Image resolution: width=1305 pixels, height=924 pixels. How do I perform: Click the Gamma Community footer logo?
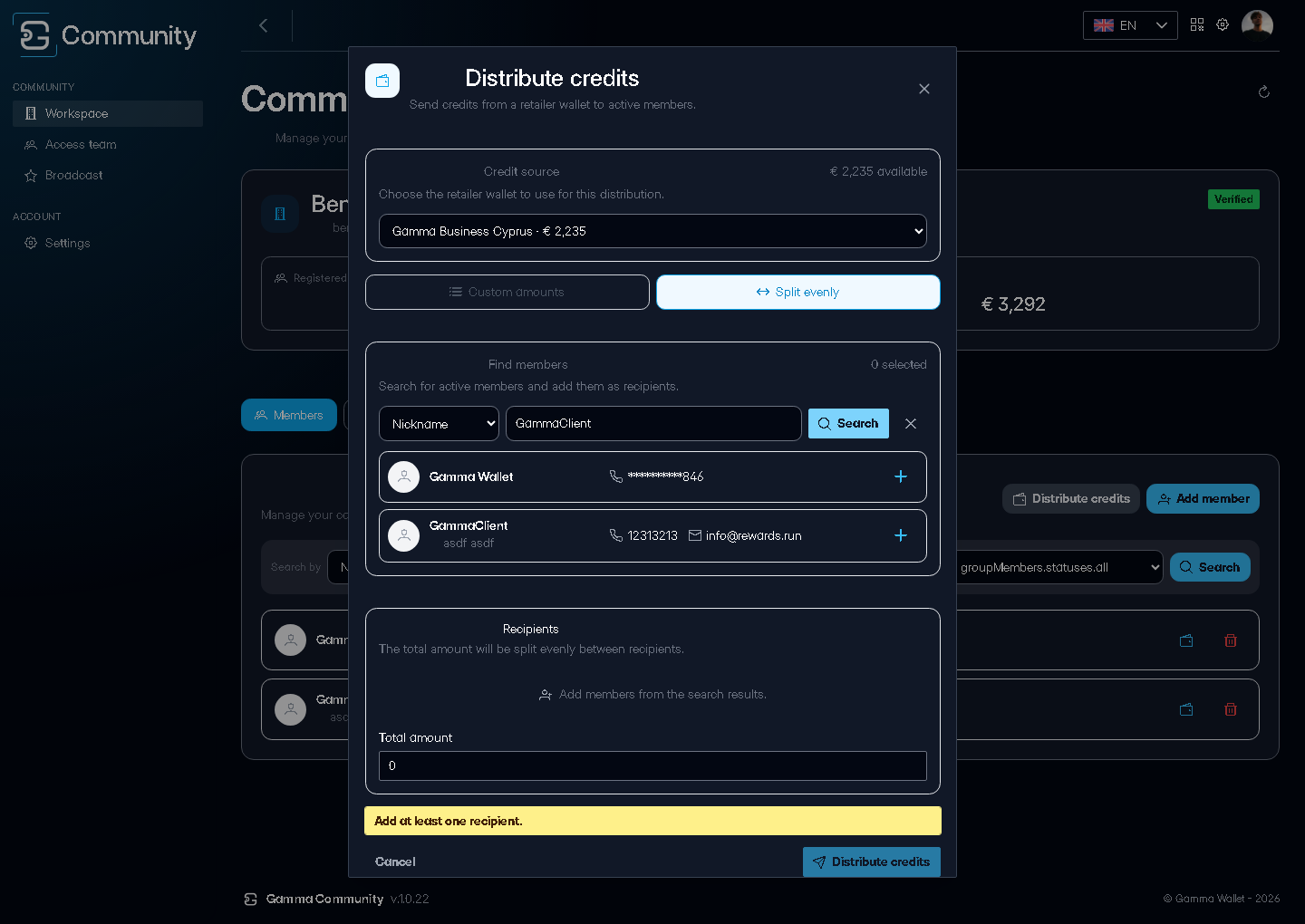click(251, 899)
